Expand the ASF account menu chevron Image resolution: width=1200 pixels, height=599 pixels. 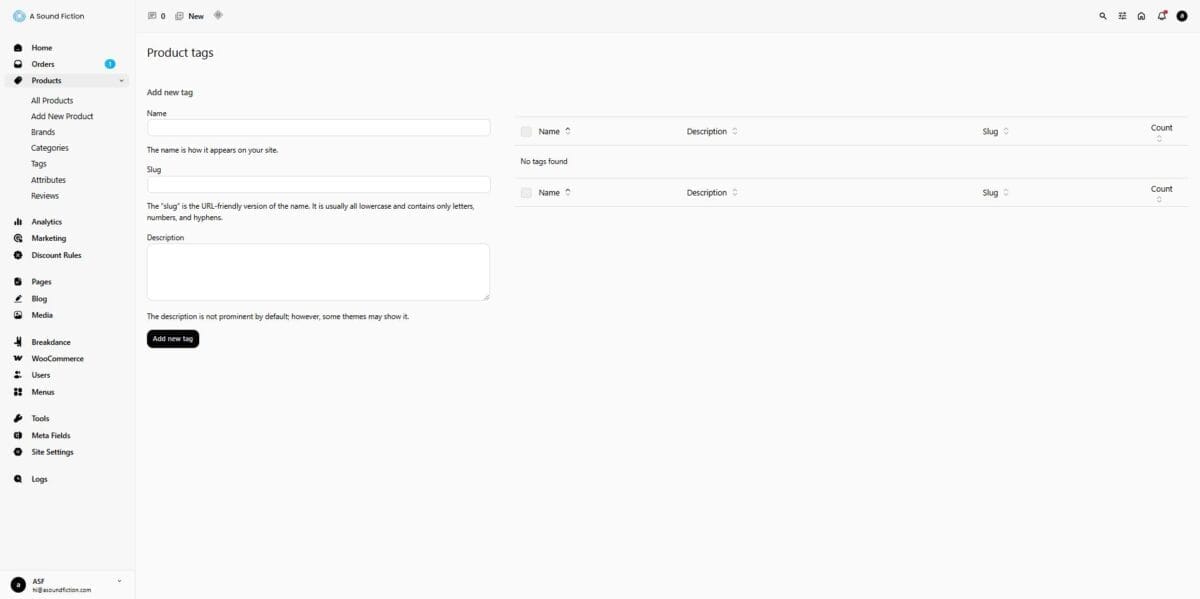(x=119, y=581)
